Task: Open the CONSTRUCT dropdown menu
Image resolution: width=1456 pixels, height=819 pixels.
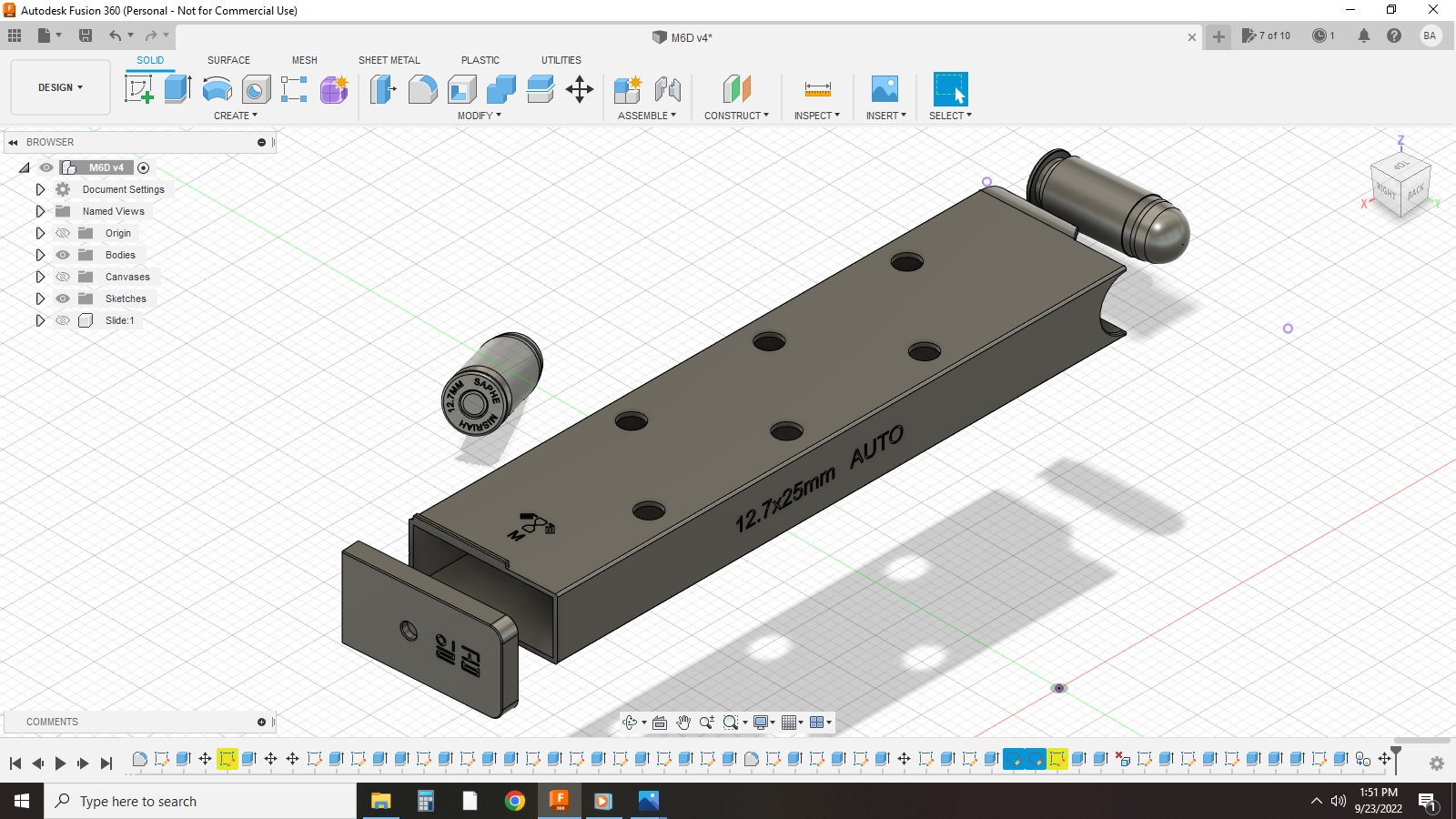Action: (736, 116)
